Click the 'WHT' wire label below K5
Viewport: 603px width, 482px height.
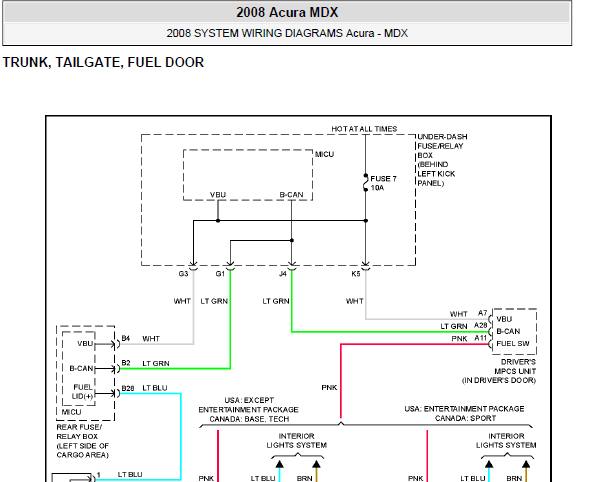coord(354,301)
